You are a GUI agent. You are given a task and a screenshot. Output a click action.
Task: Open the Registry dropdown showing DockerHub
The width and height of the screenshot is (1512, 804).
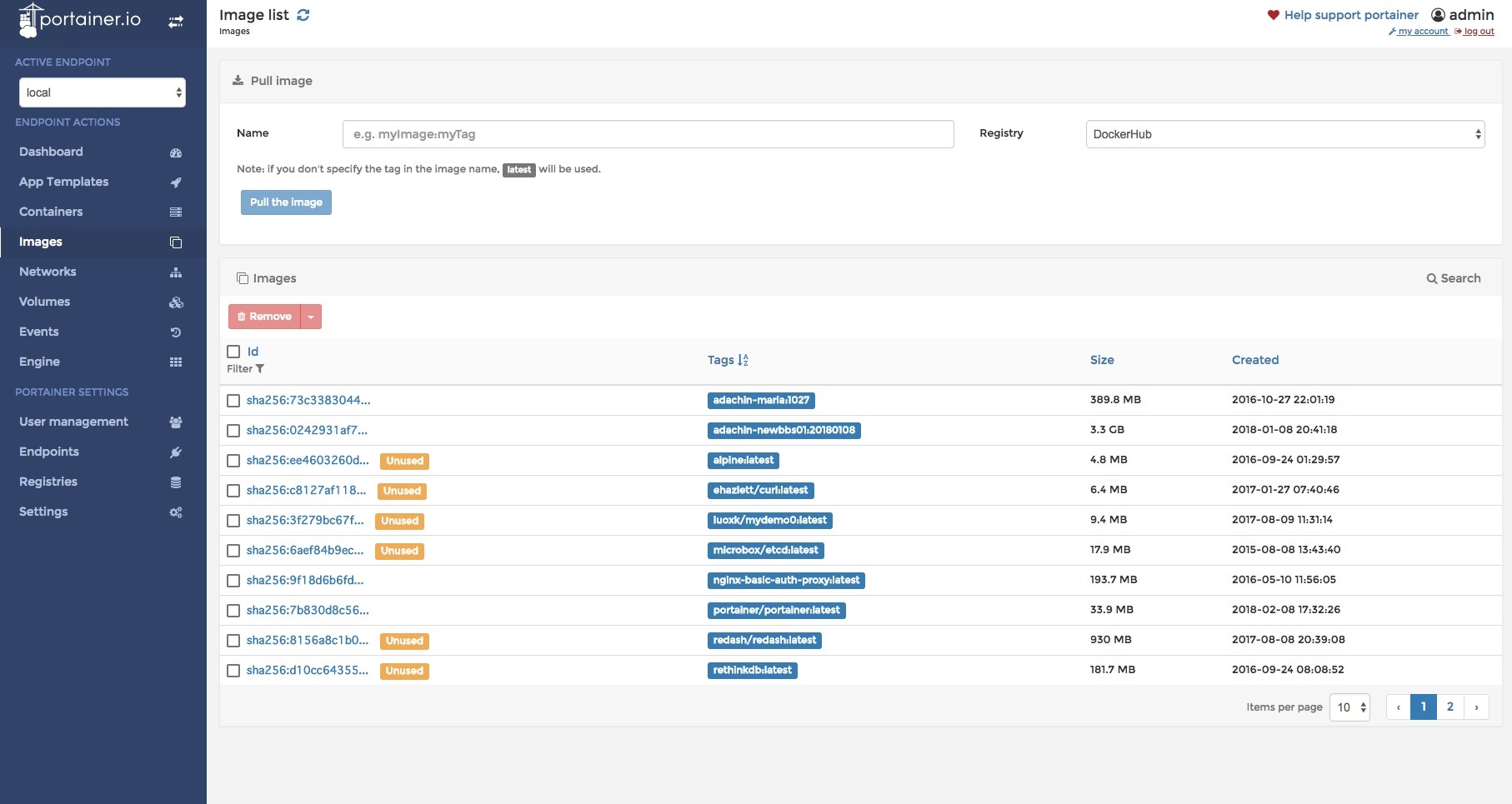1284,134
